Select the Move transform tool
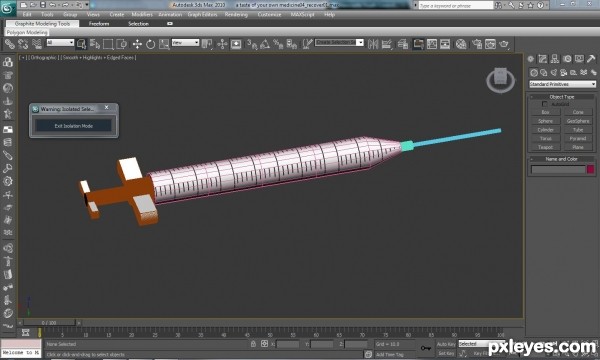Image resolution: width=600 pixels, height=360 pixels. [137, 44]
